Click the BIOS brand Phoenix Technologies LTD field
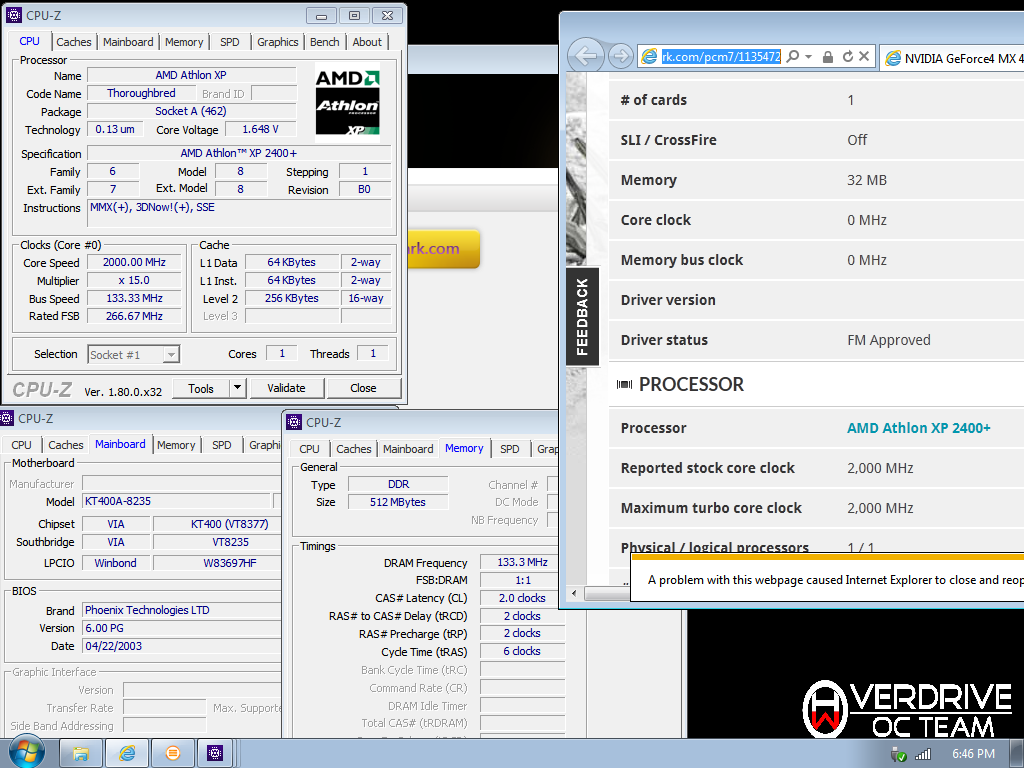The height and width of the screenshot is (768, 1024). [182, 610]
